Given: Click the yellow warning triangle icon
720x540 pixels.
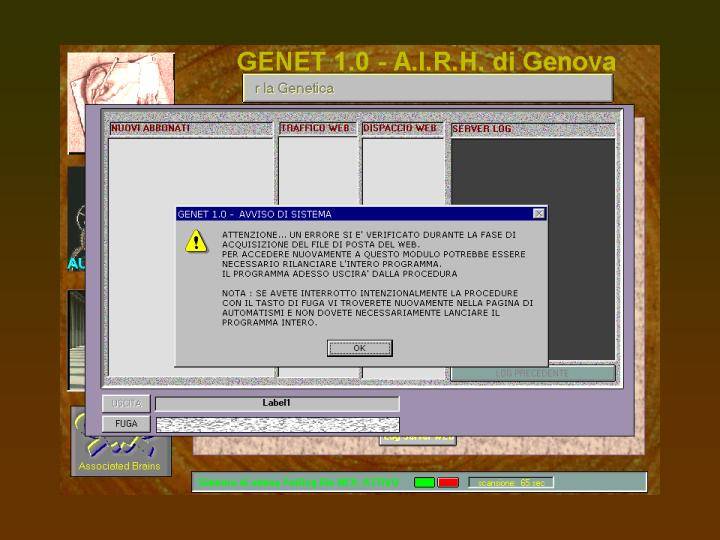Looking at the screenshot, I should click(196, 241).
